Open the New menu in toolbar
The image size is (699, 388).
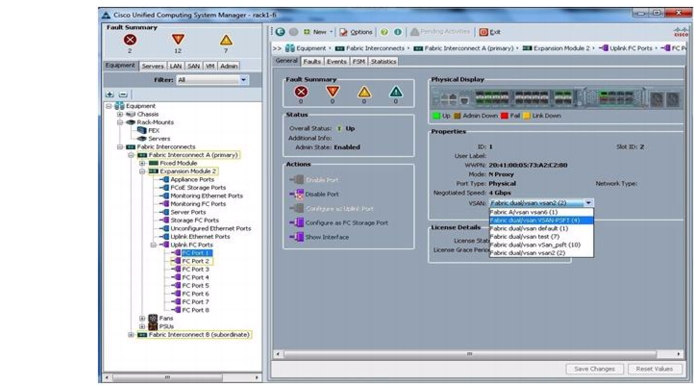(x=318, y=32)
